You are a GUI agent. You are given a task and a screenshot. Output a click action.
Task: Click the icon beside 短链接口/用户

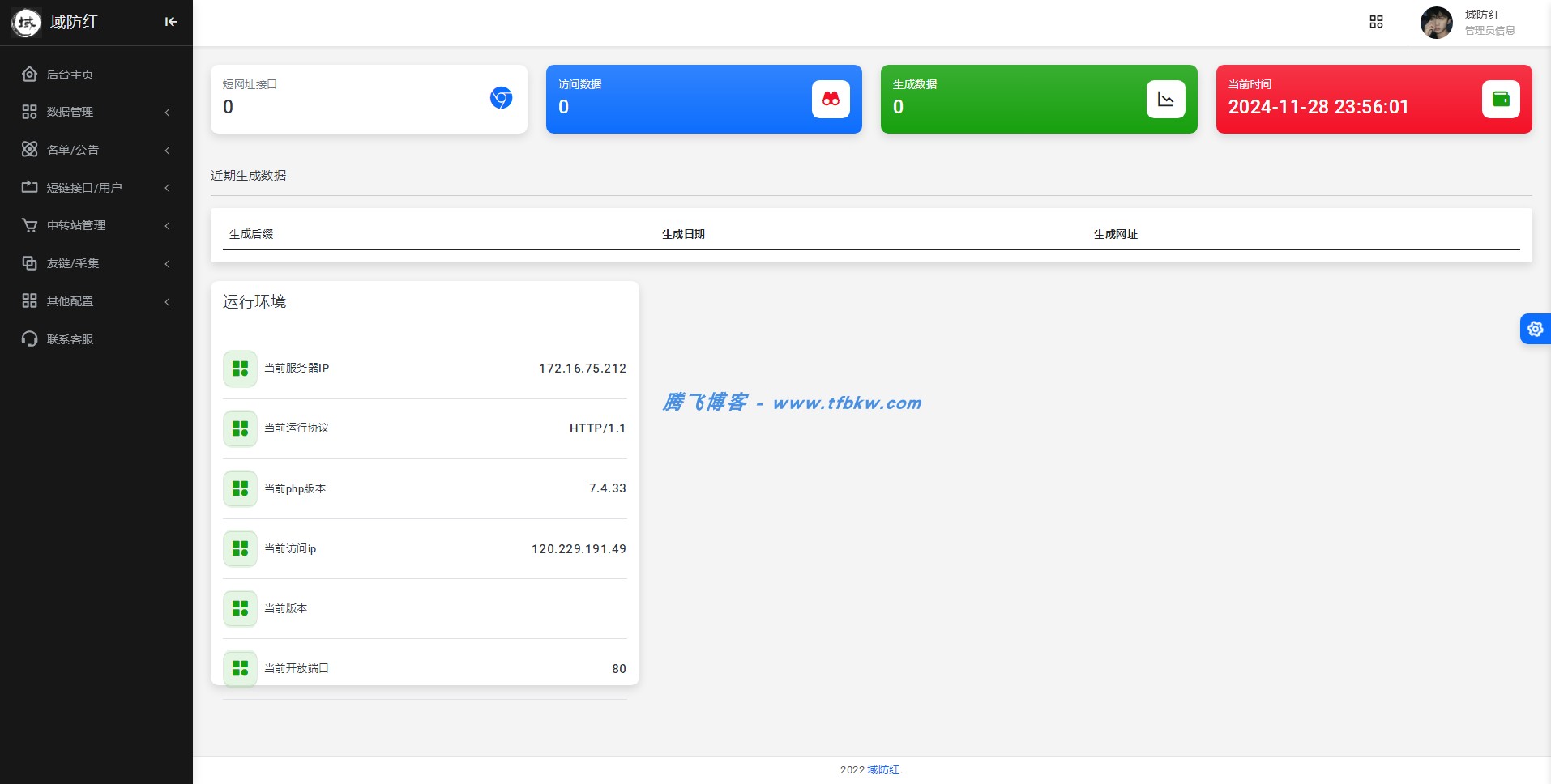[29, 187]
